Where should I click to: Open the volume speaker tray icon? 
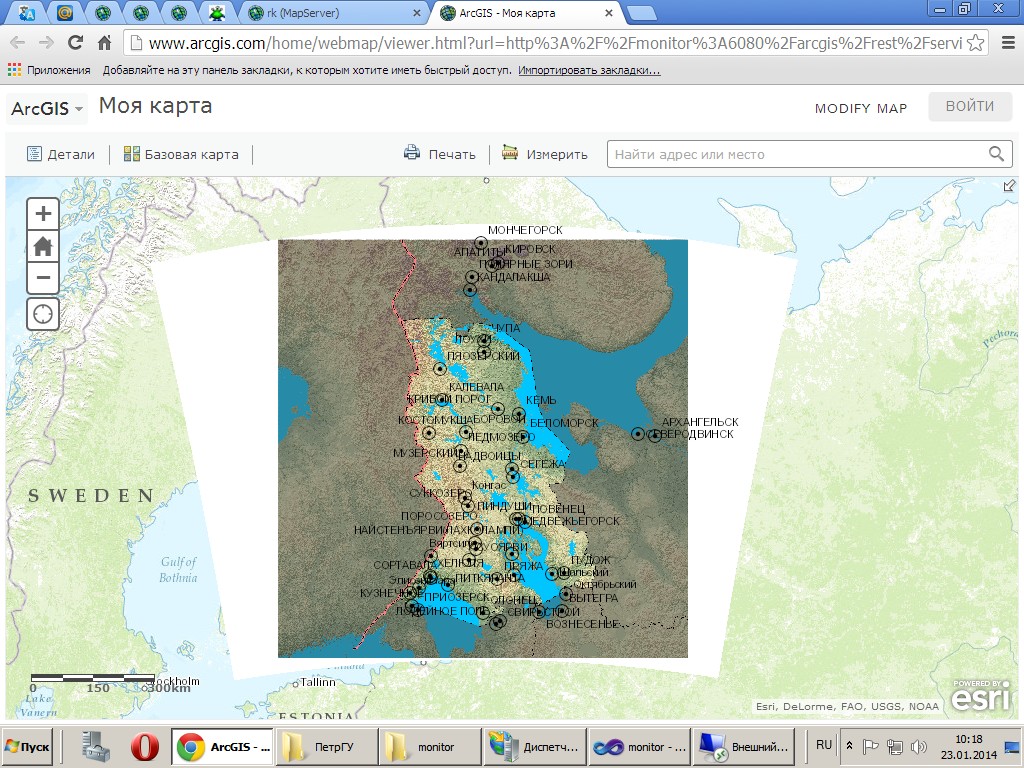(x=918, y=746)
